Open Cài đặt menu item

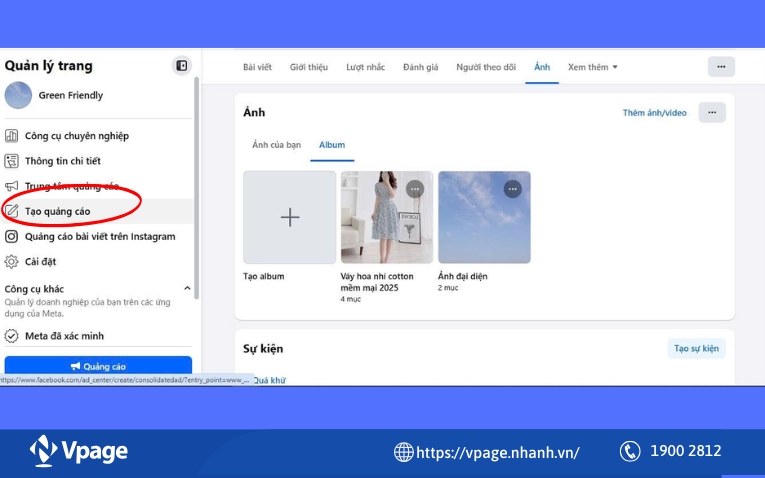coord(97,261)
